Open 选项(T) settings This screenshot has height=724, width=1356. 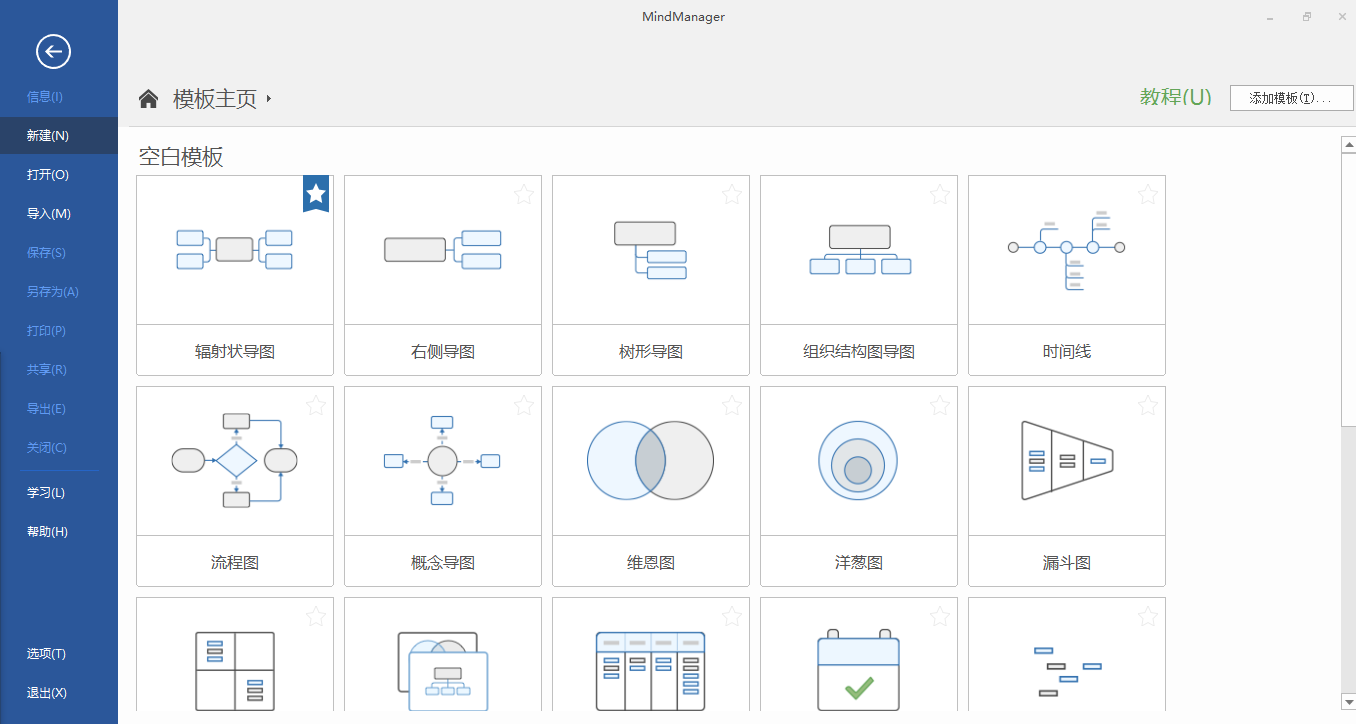click(46, 654)
